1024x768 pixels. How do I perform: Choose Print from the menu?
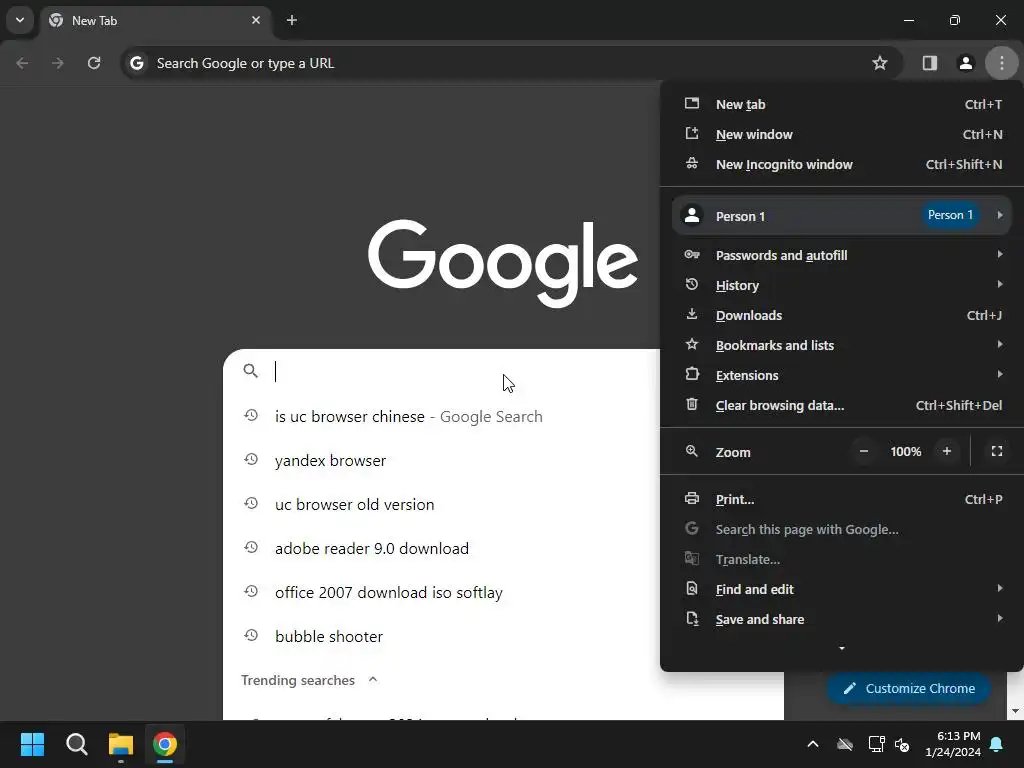842,500
